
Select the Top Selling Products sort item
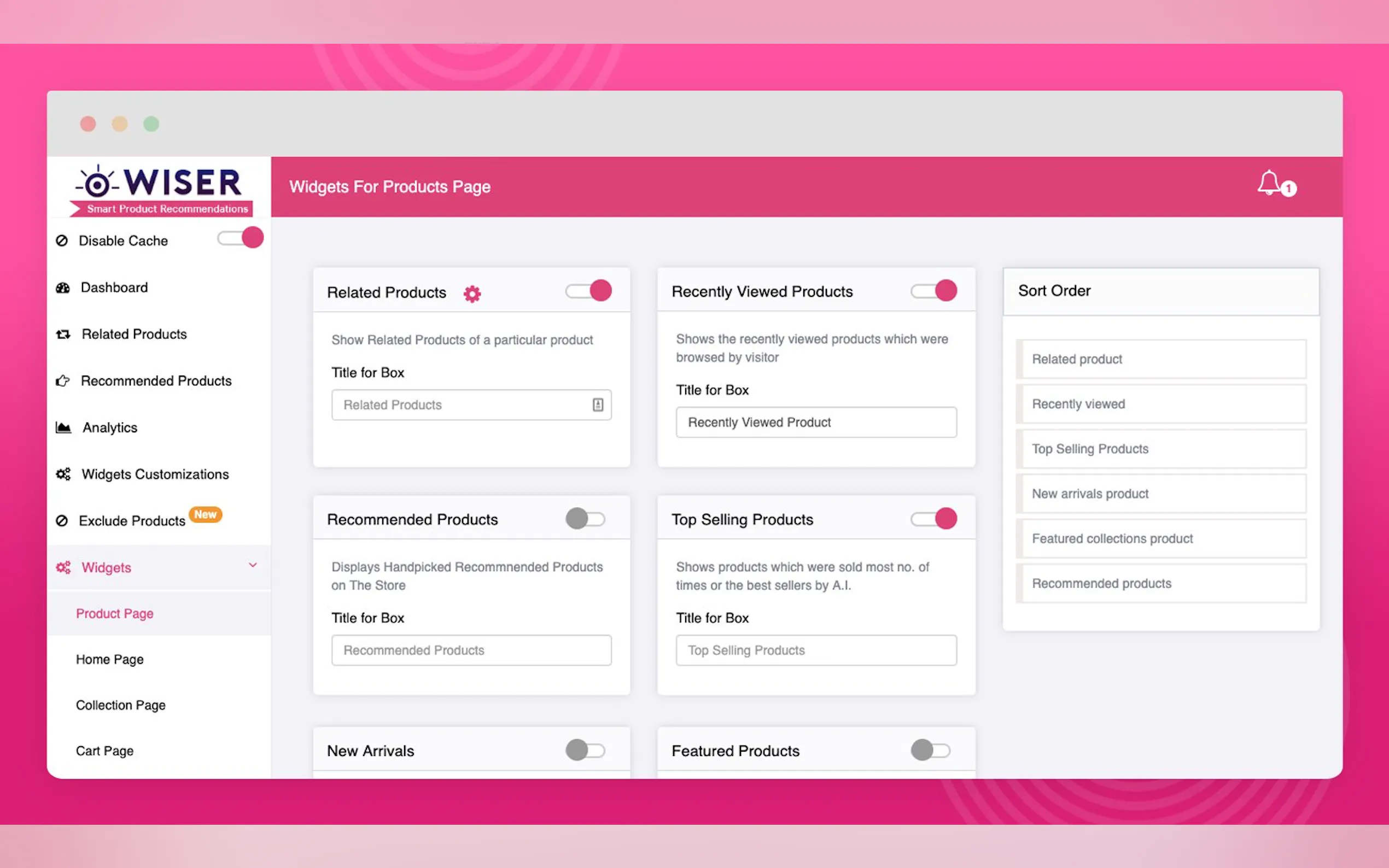1161,448
